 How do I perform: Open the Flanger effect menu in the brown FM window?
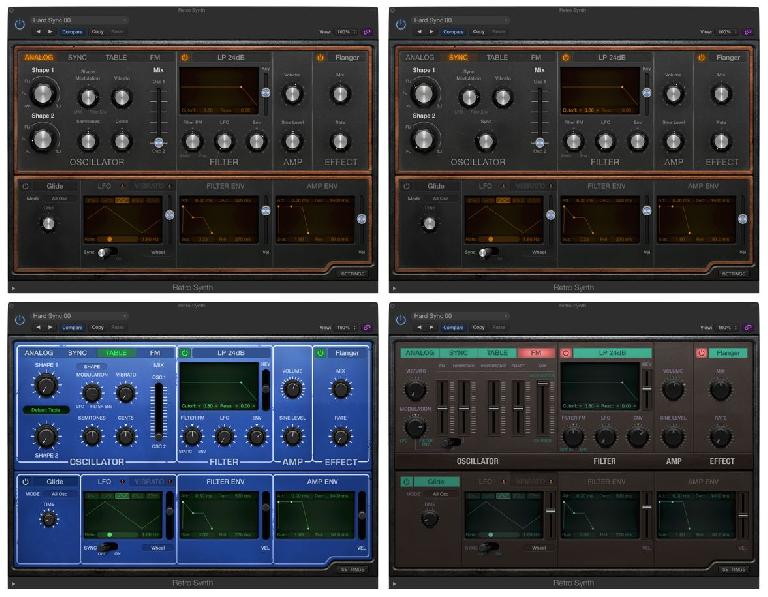[x=728, y=353]
